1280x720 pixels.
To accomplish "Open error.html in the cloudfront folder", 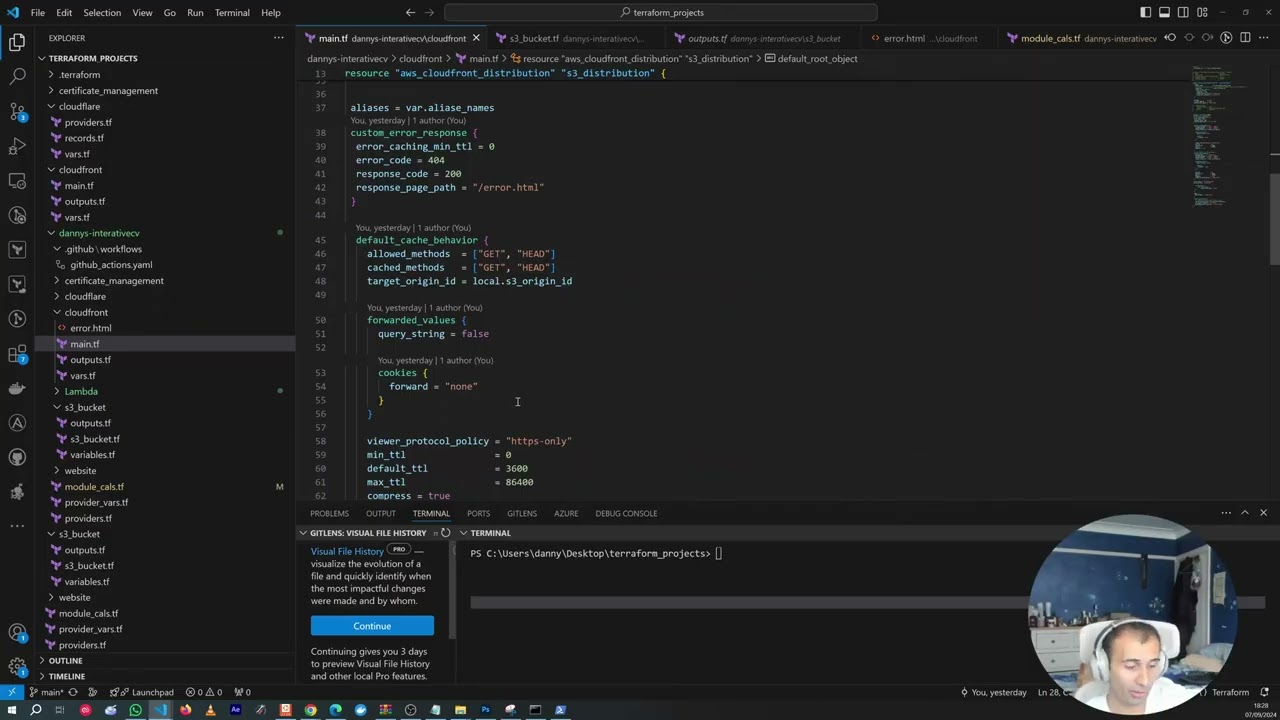I will [90, 328].
